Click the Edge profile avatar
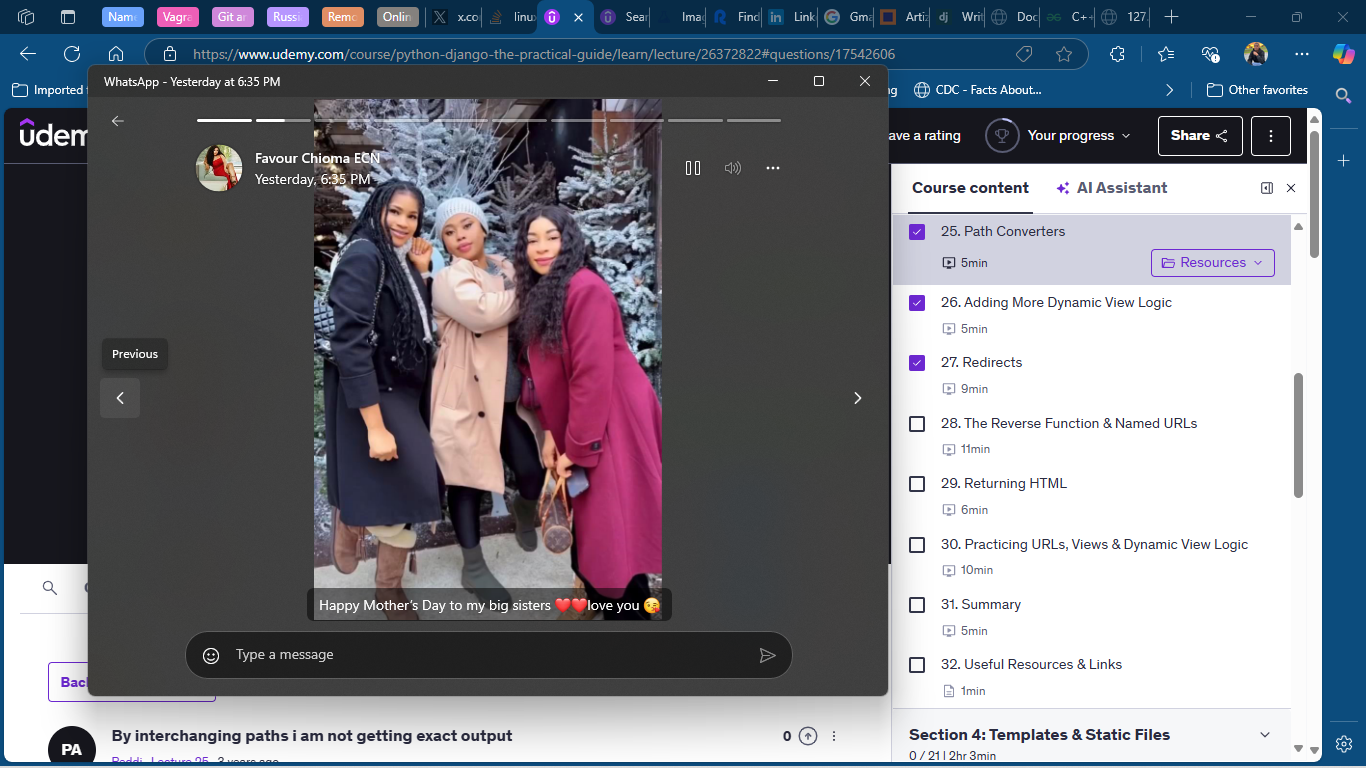This screenshot has height=768, width=1366. pyautogui.click(x=1256, y=54)
